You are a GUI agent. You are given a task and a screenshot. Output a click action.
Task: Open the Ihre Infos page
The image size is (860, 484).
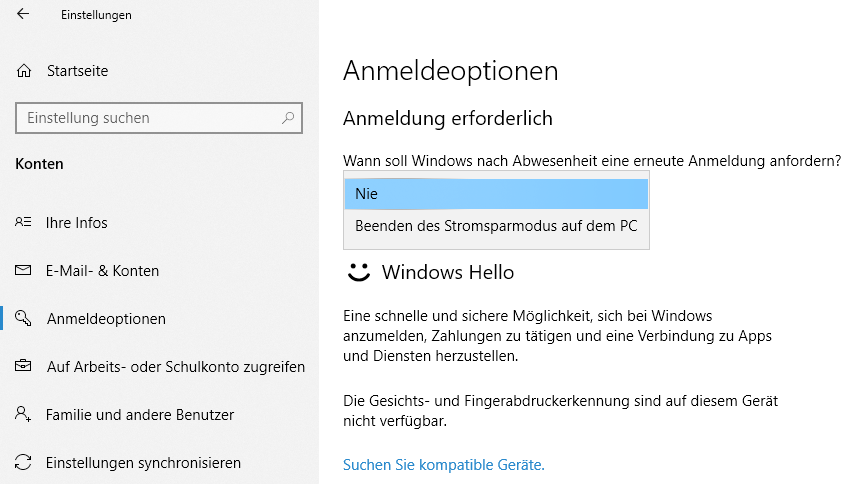pos(76,223)
